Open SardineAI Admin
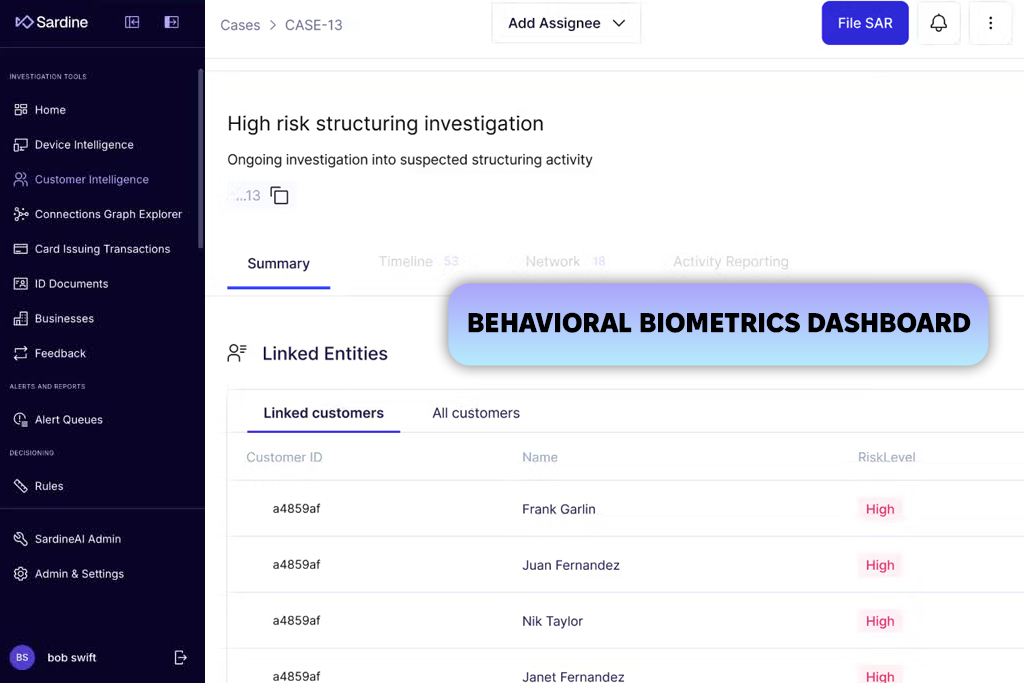The width and height of the screenshot is (1024, 683). click(x=78, y=539)
